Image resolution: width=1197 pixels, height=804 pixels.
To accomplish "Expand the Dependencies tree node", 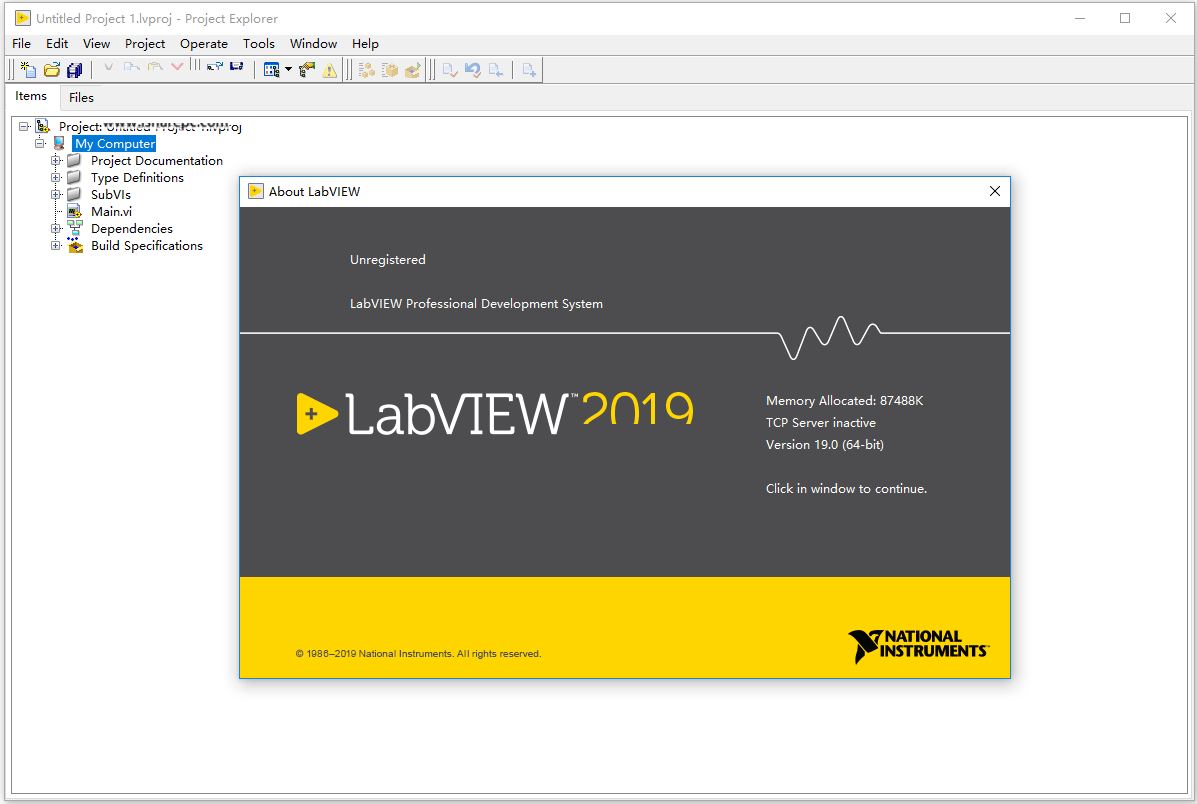I will click(x=57, y=229).
